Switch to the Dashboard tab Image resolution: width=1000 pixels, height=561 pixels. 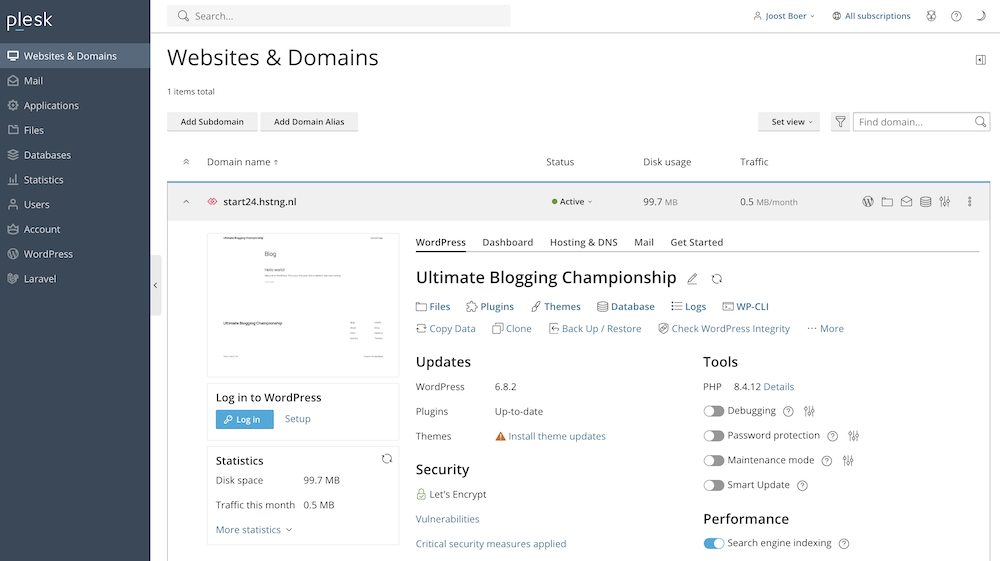coord(508,242)
